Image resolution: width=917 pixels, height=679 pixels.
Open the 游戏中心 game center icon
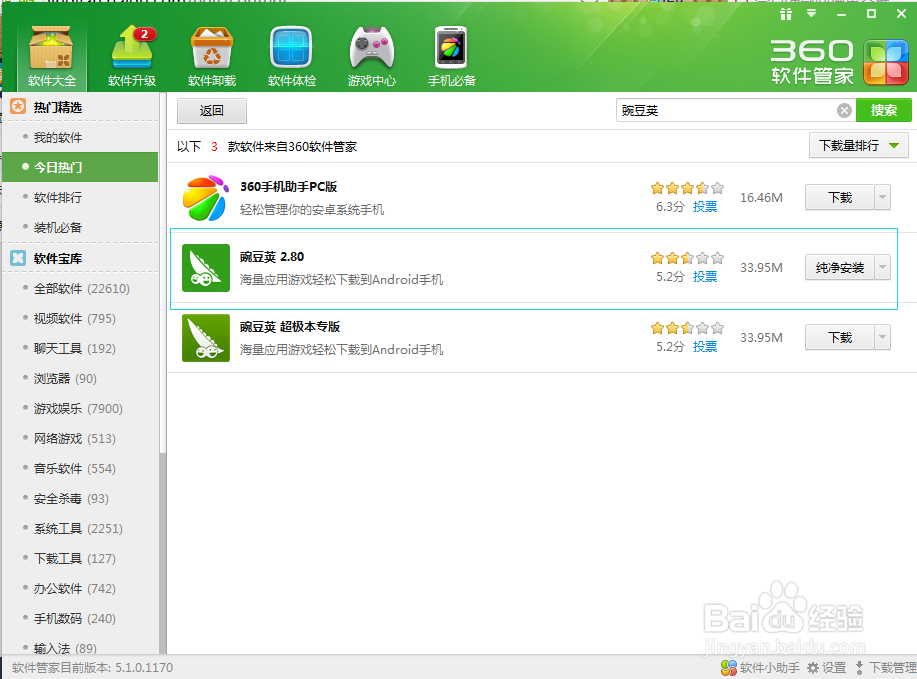[372, 56]
